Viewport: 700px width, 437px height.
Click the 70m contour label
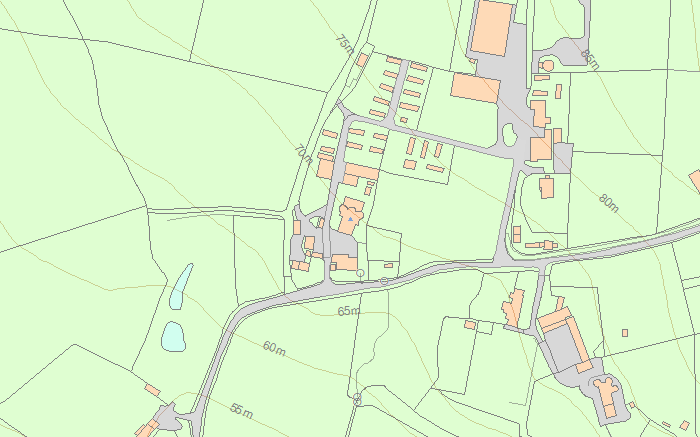pyautogui.click(x=304, y=154)
